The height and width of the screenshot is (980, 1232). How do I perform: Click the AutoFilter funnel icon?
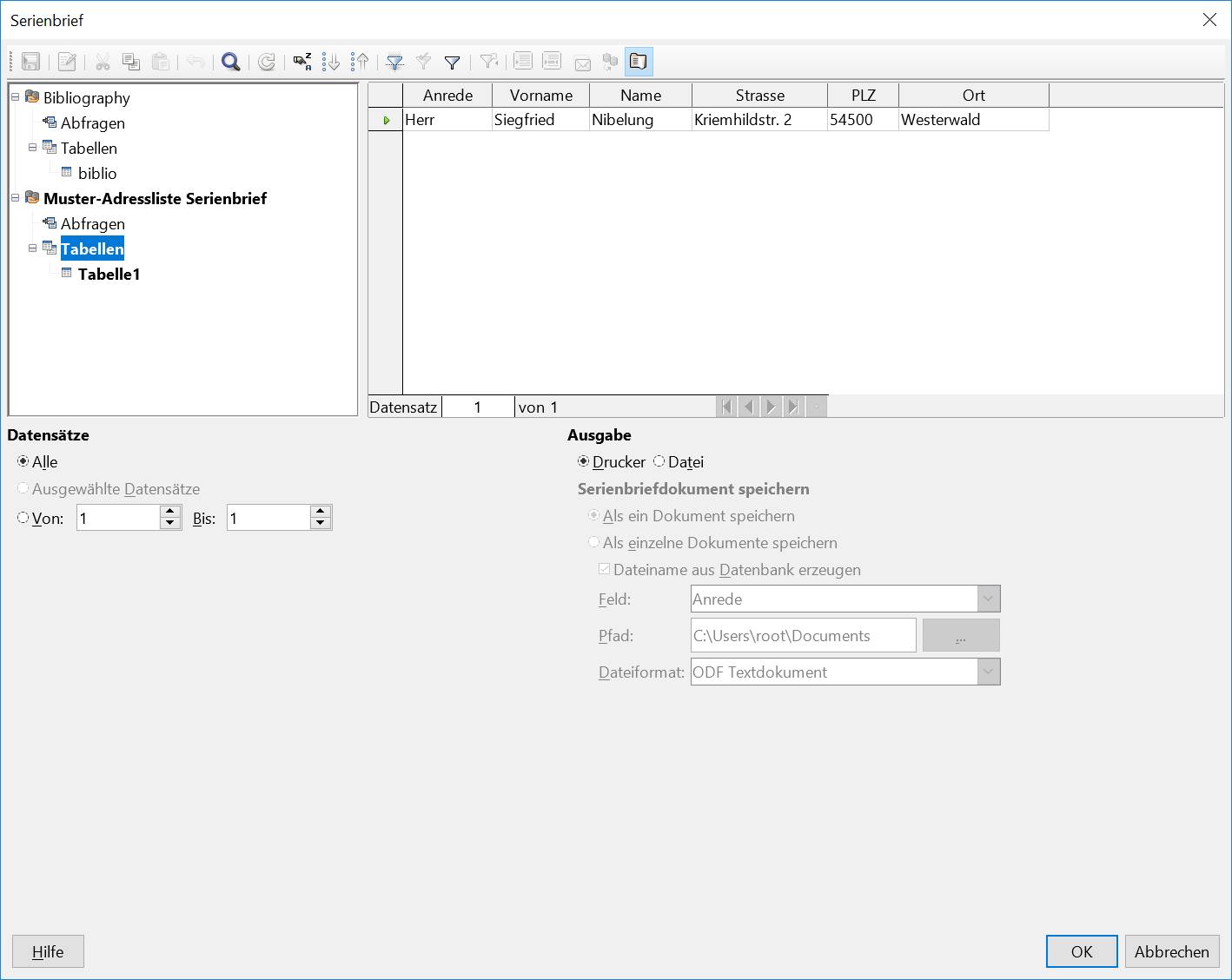(395, 62)
